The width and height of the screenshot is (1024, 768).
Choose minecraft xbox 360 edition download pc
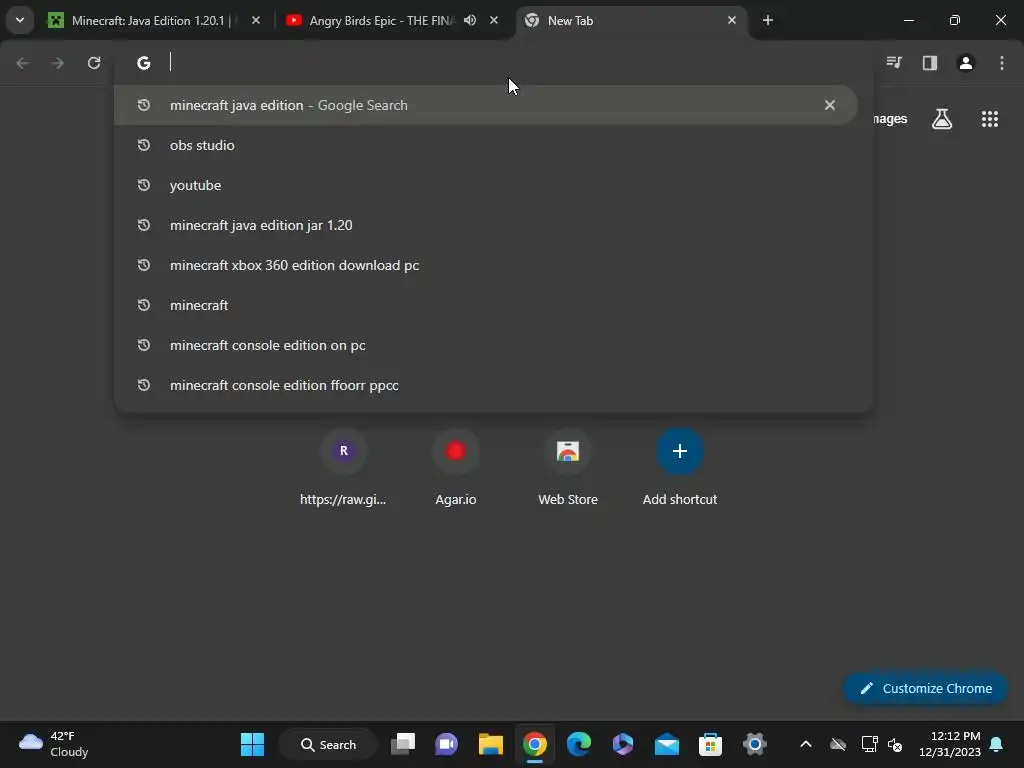pos(485,265)
